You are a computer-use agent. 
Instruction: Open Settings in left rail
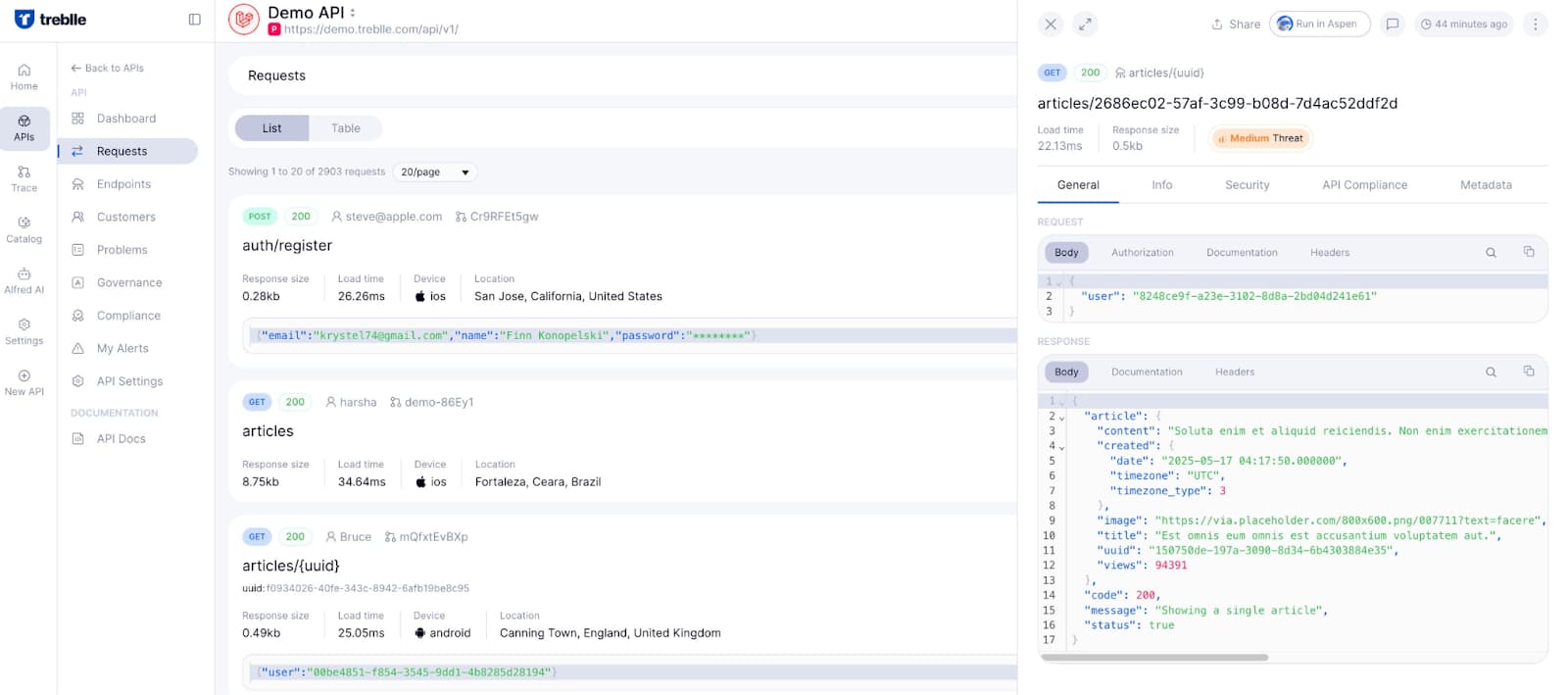tap(24, 332)
